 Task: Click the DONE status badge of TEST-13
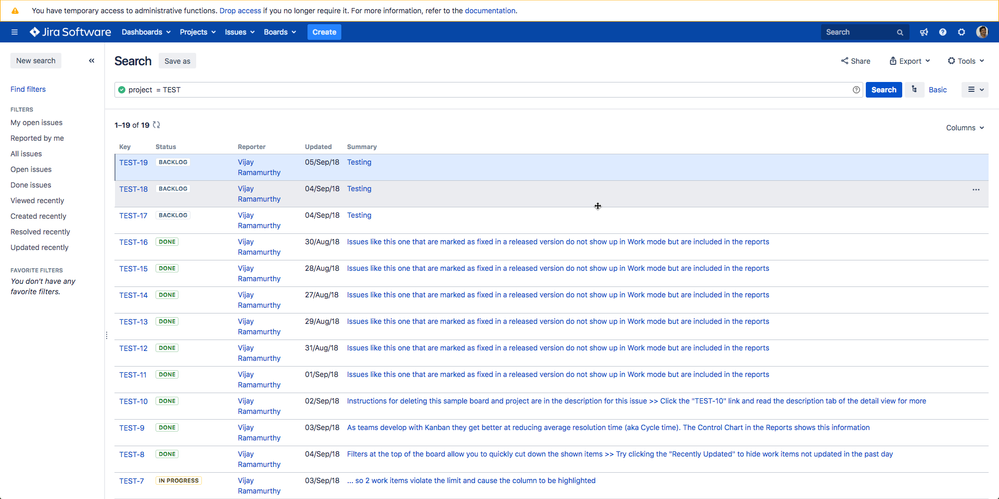(167, 321)
